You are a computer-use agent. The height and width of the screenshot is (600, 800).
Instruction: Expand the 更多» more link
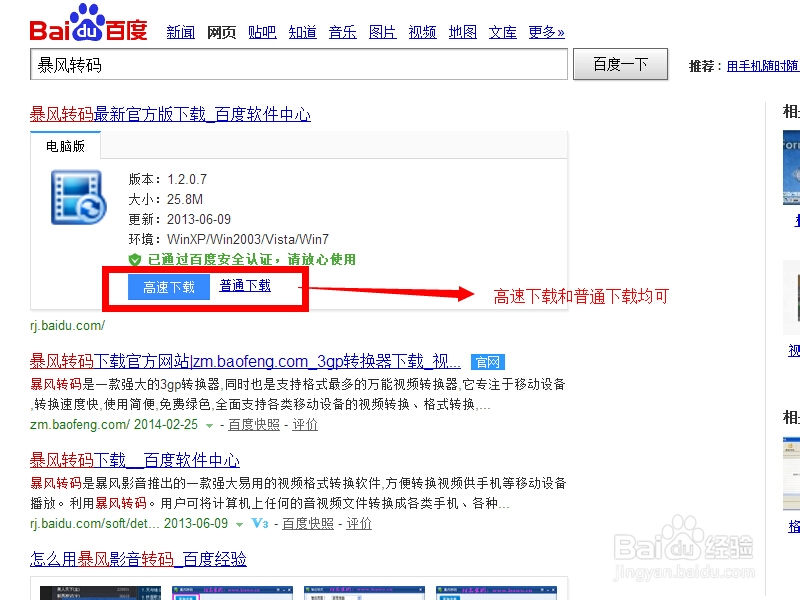[x=546, y=32]
